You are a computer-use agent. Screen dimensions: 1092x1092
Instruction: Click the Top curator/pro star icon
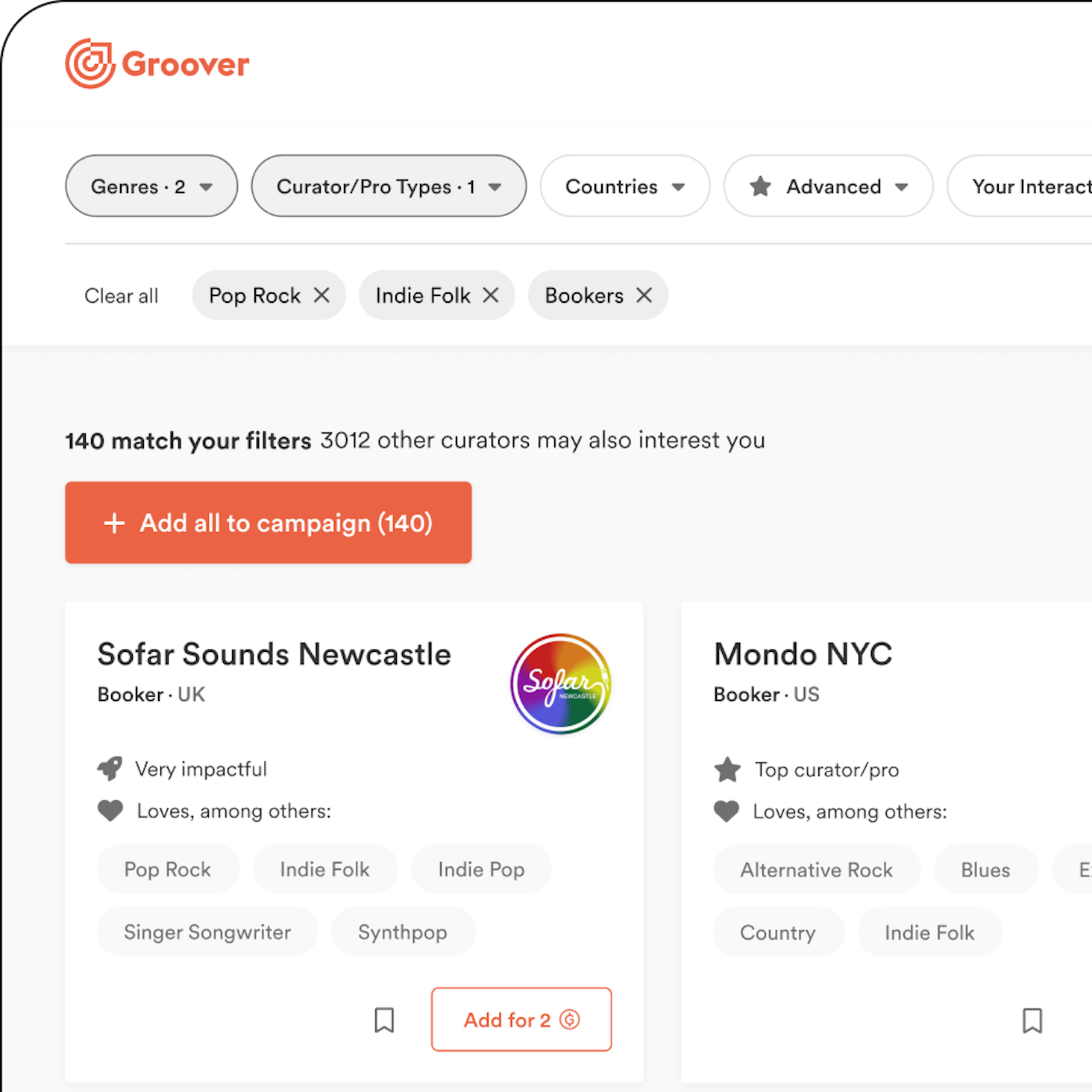coord(727,769)
